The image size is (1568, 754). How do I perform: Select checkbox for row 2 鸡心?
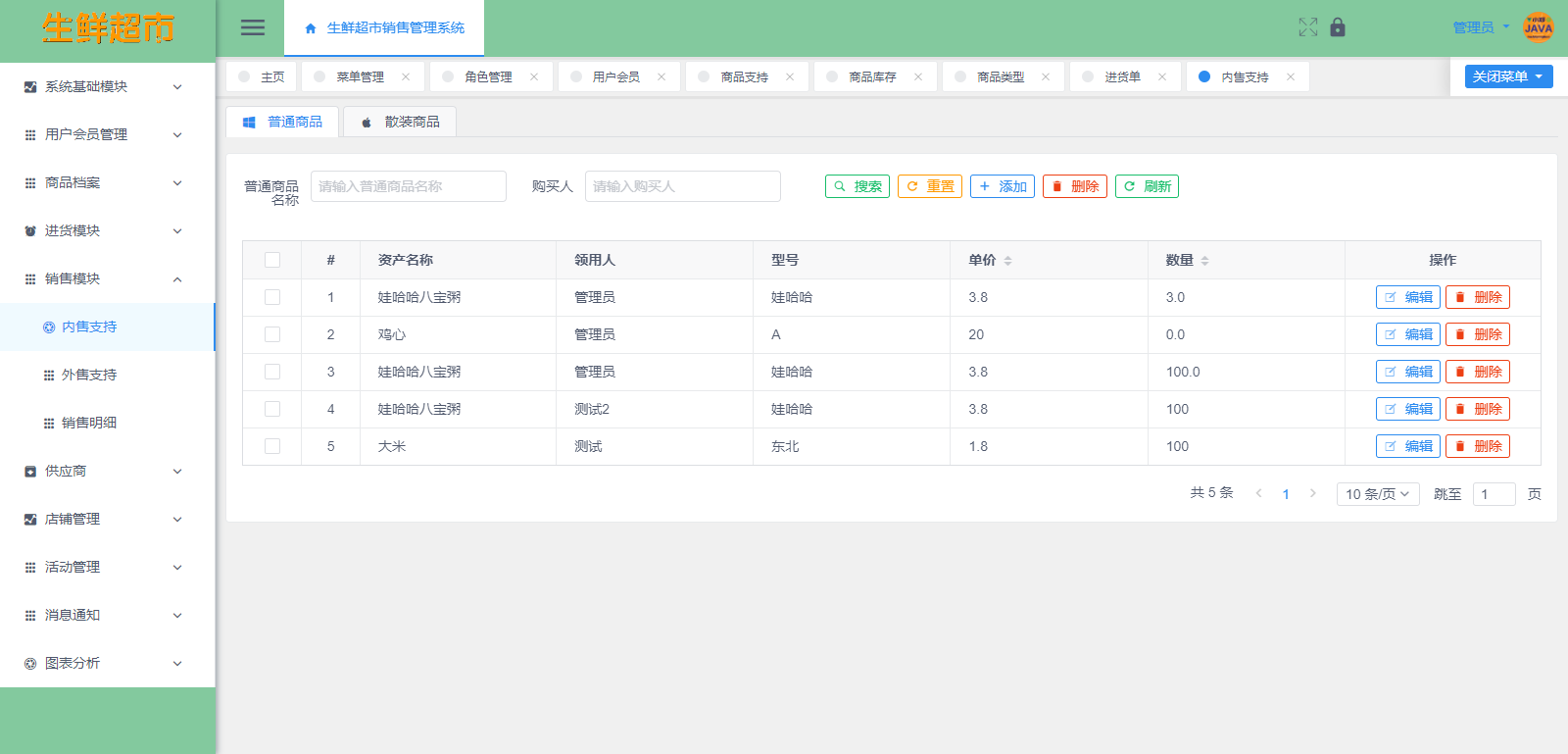coord(272,334)
